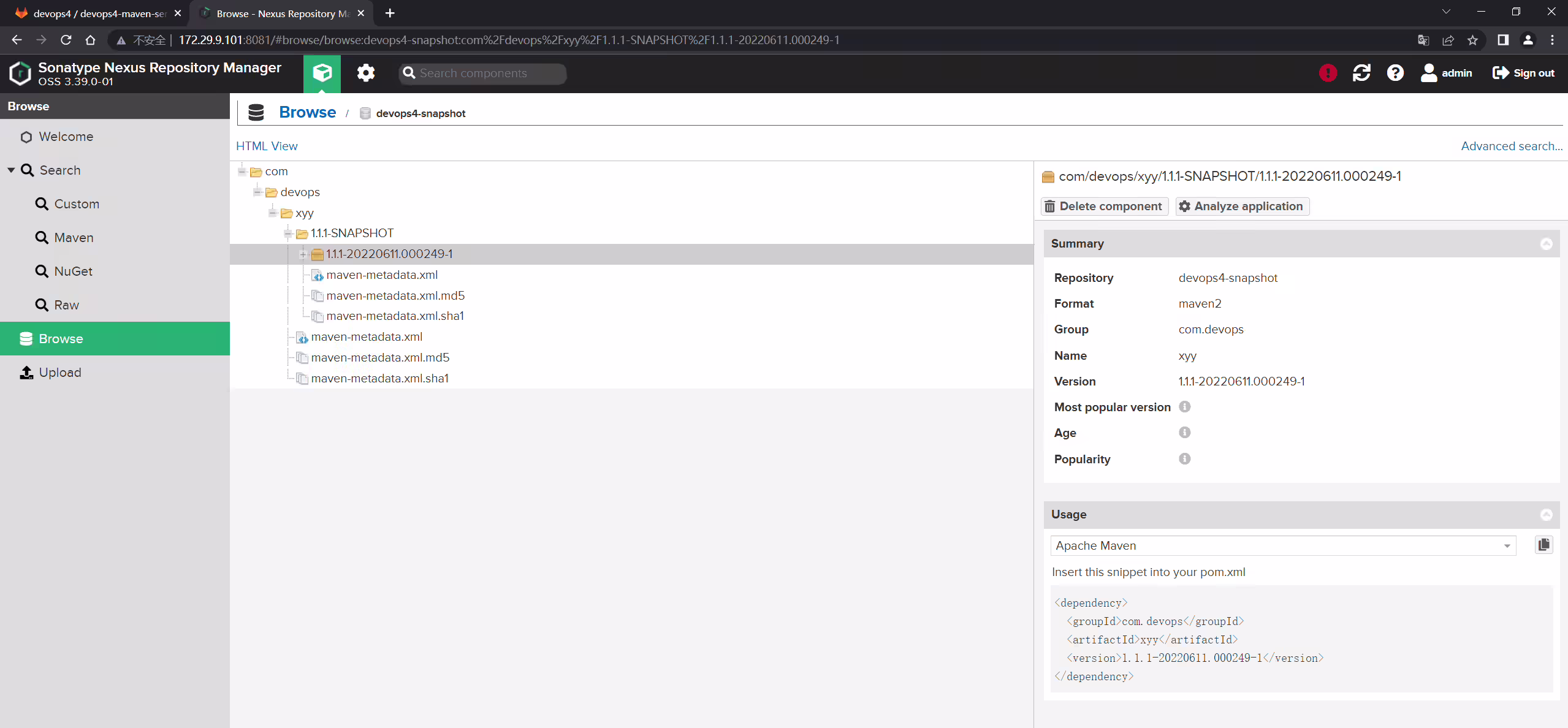Collapse the Summary panel

1546,244
